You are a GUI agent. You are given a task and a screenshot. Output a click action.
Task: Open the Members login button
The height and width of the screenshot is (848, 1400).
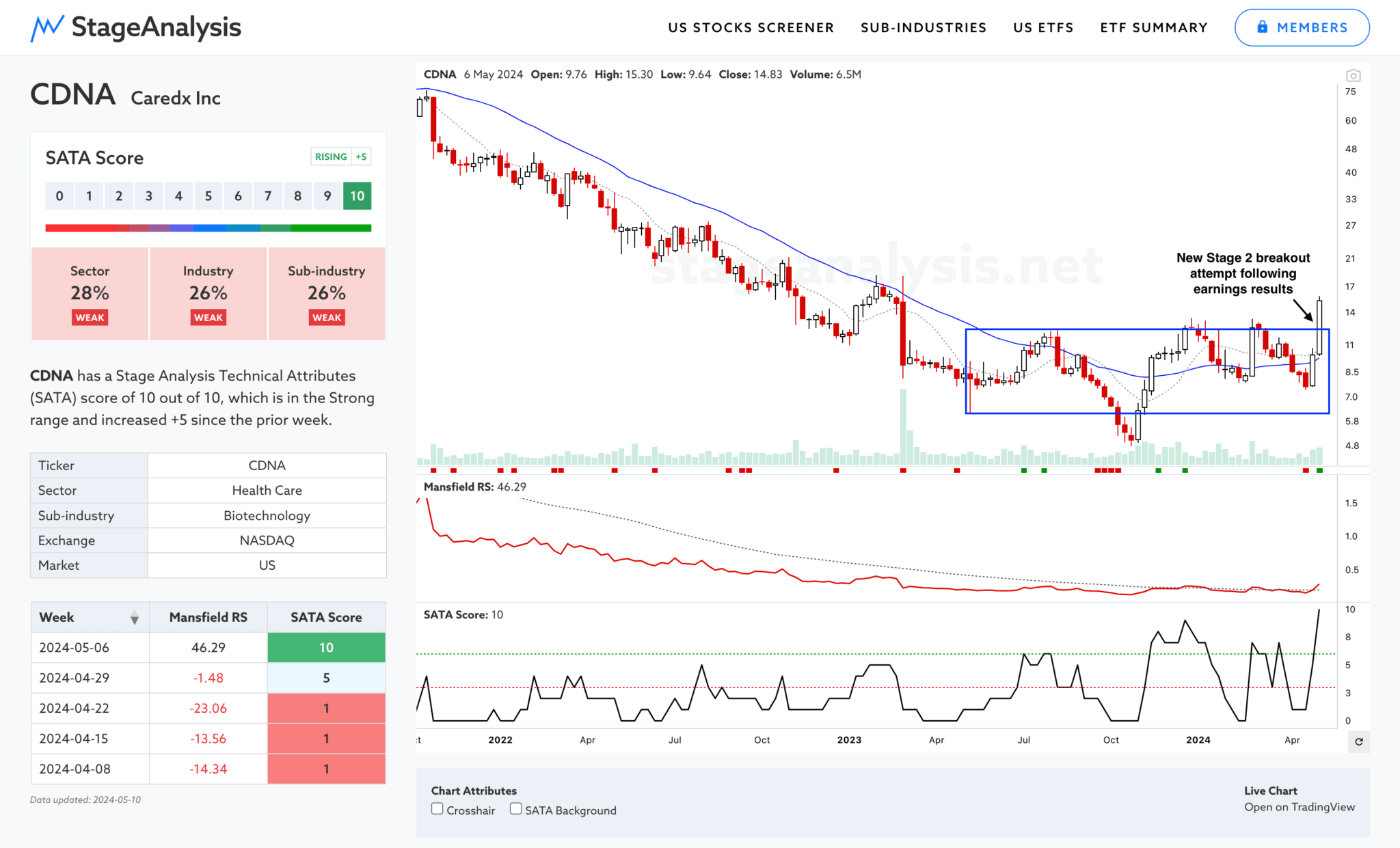tap(1302, 27)
